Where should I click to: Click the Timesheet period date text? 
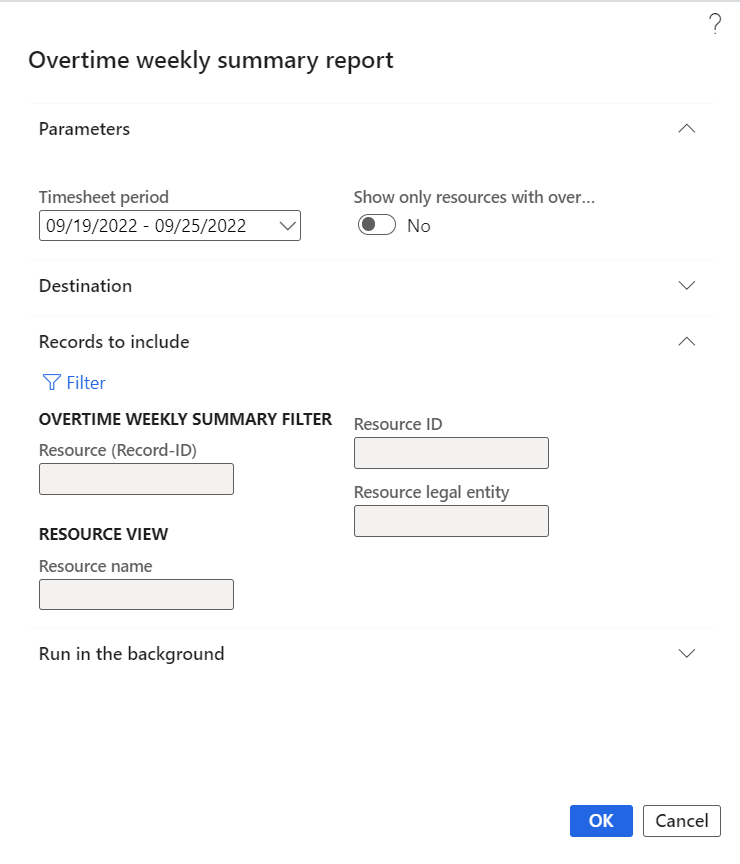coord(146,226)
